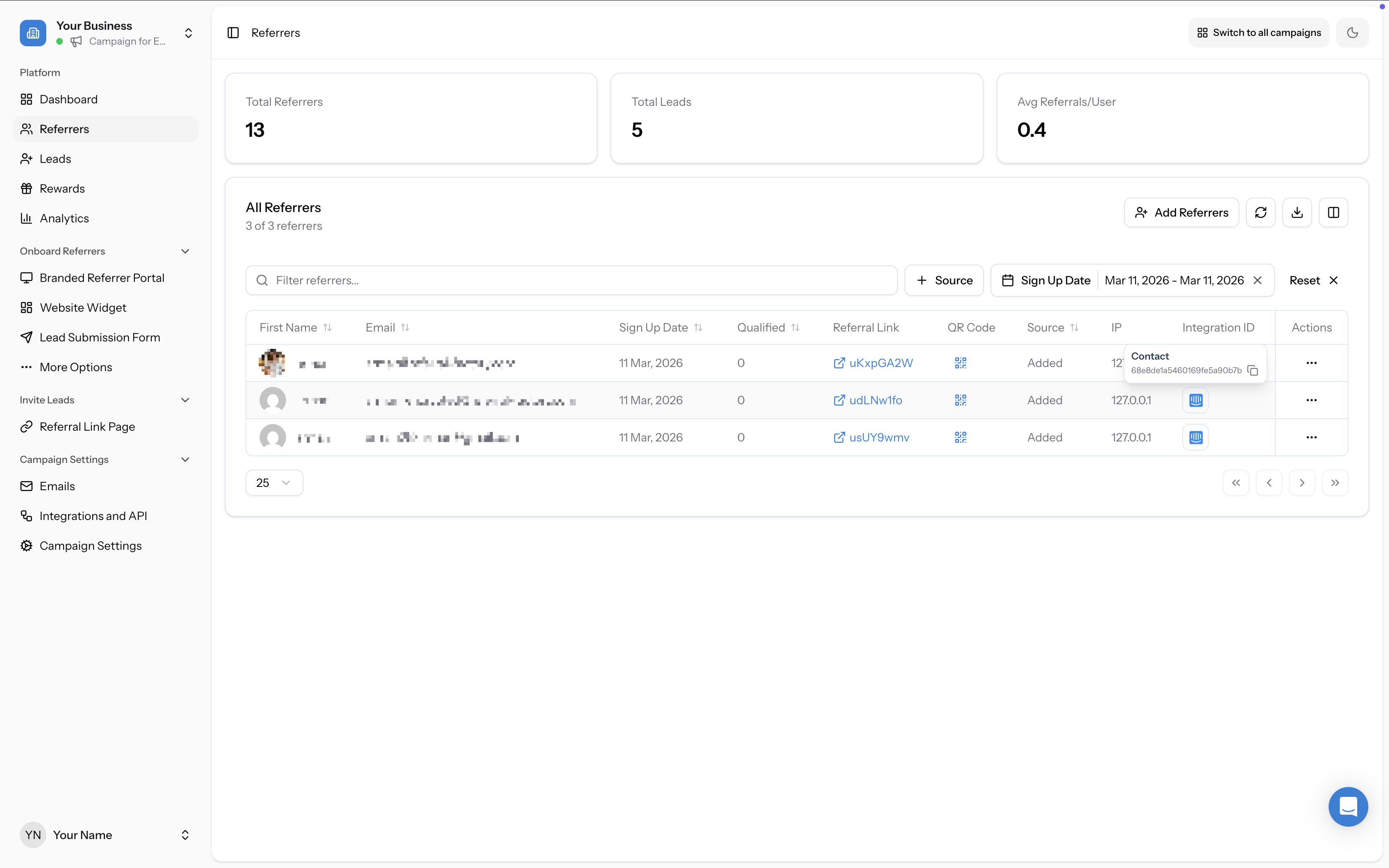Open the column visibility panel icon
This screenshot has width=1389, height=868.
(1333, 212)
